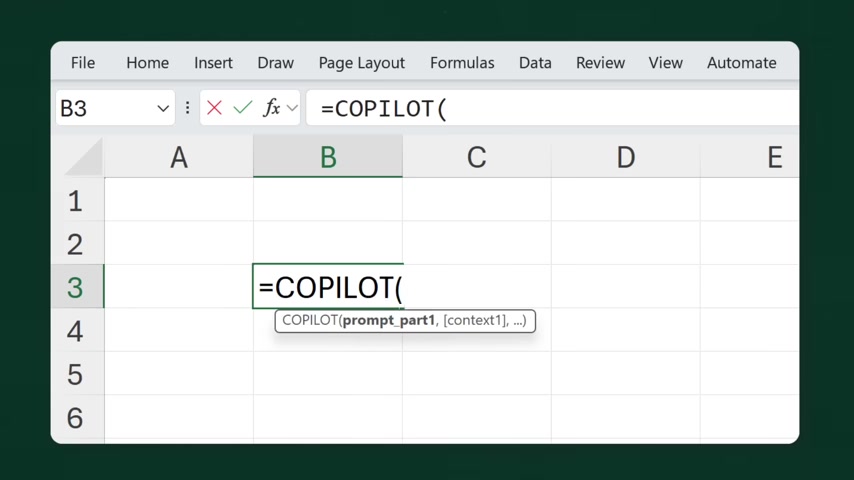Open the Page Layout tab
854x480 pixels.
[361, 63]
